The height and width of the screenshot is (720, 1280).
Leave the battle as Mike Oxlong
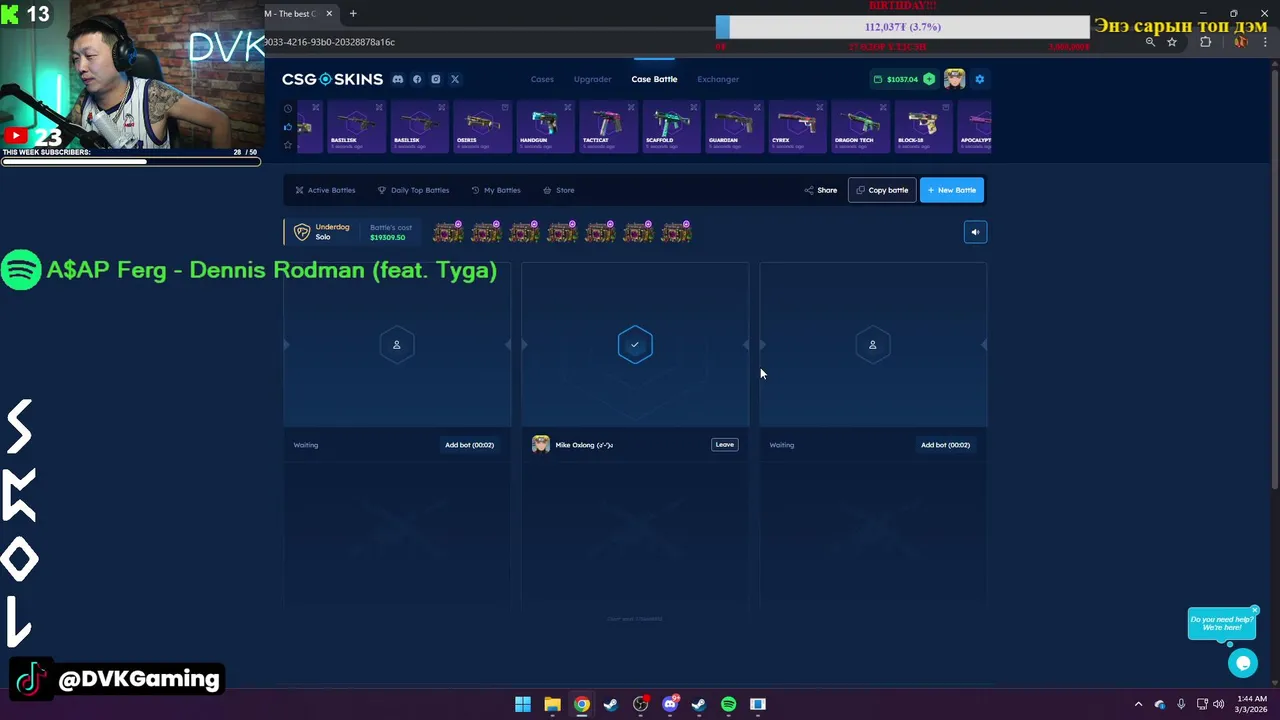725,445
